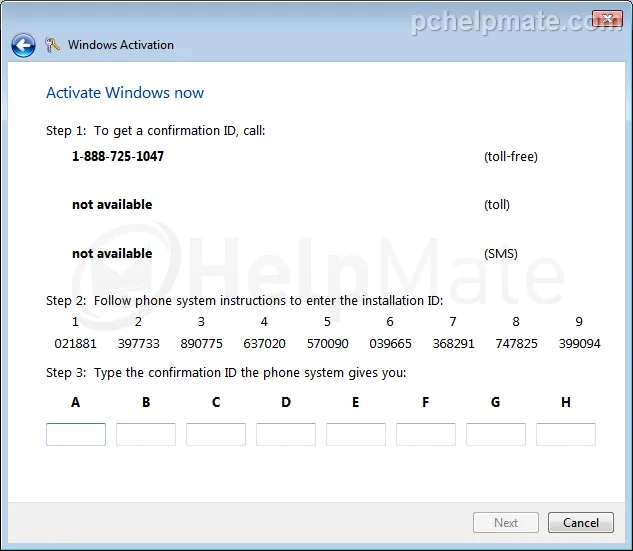The image size is (633, 551).
Task: Click installation ID group 039665
Action: 390,344
